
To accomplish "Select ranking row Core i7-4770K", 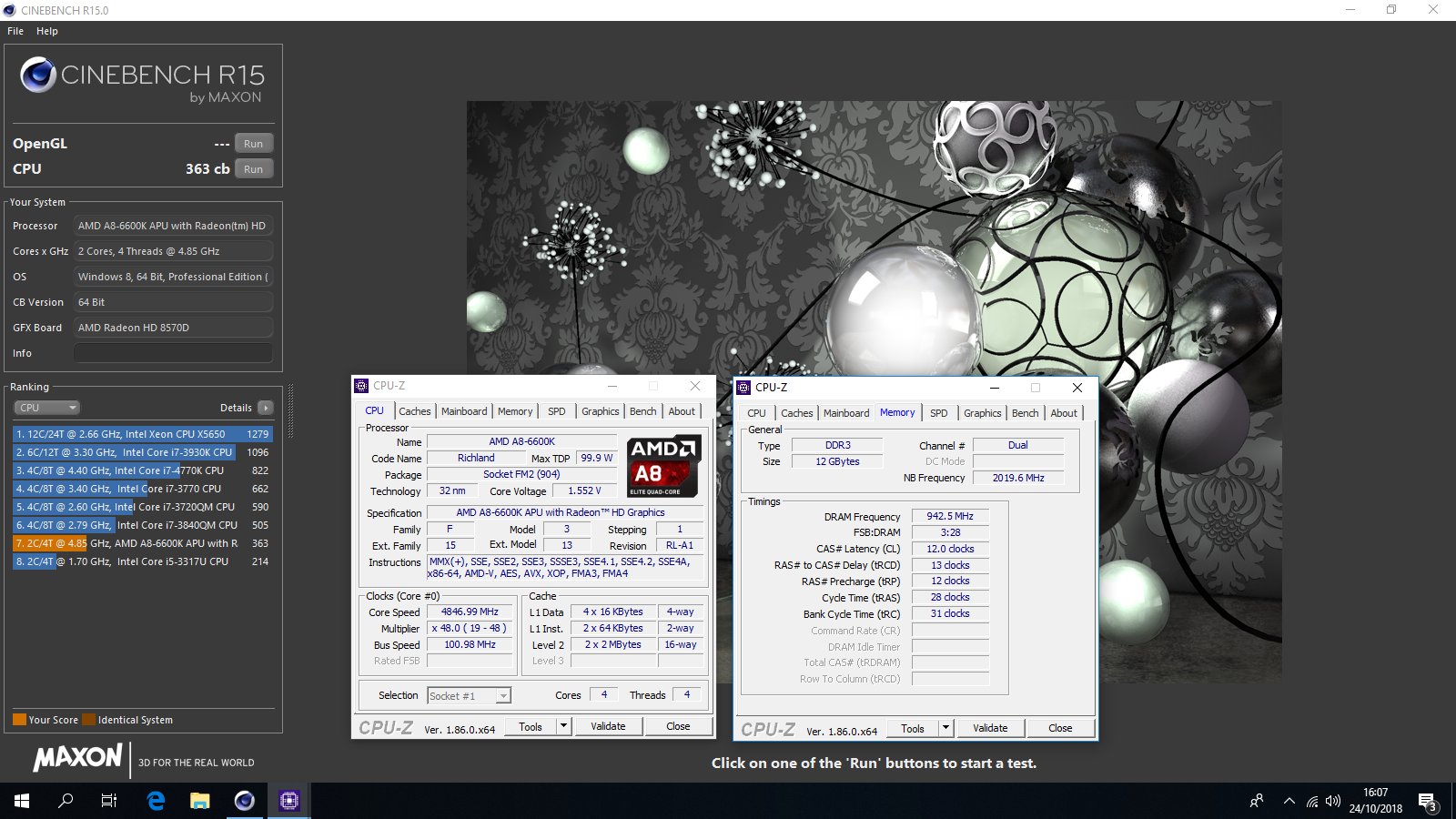I will pos(142,470).
